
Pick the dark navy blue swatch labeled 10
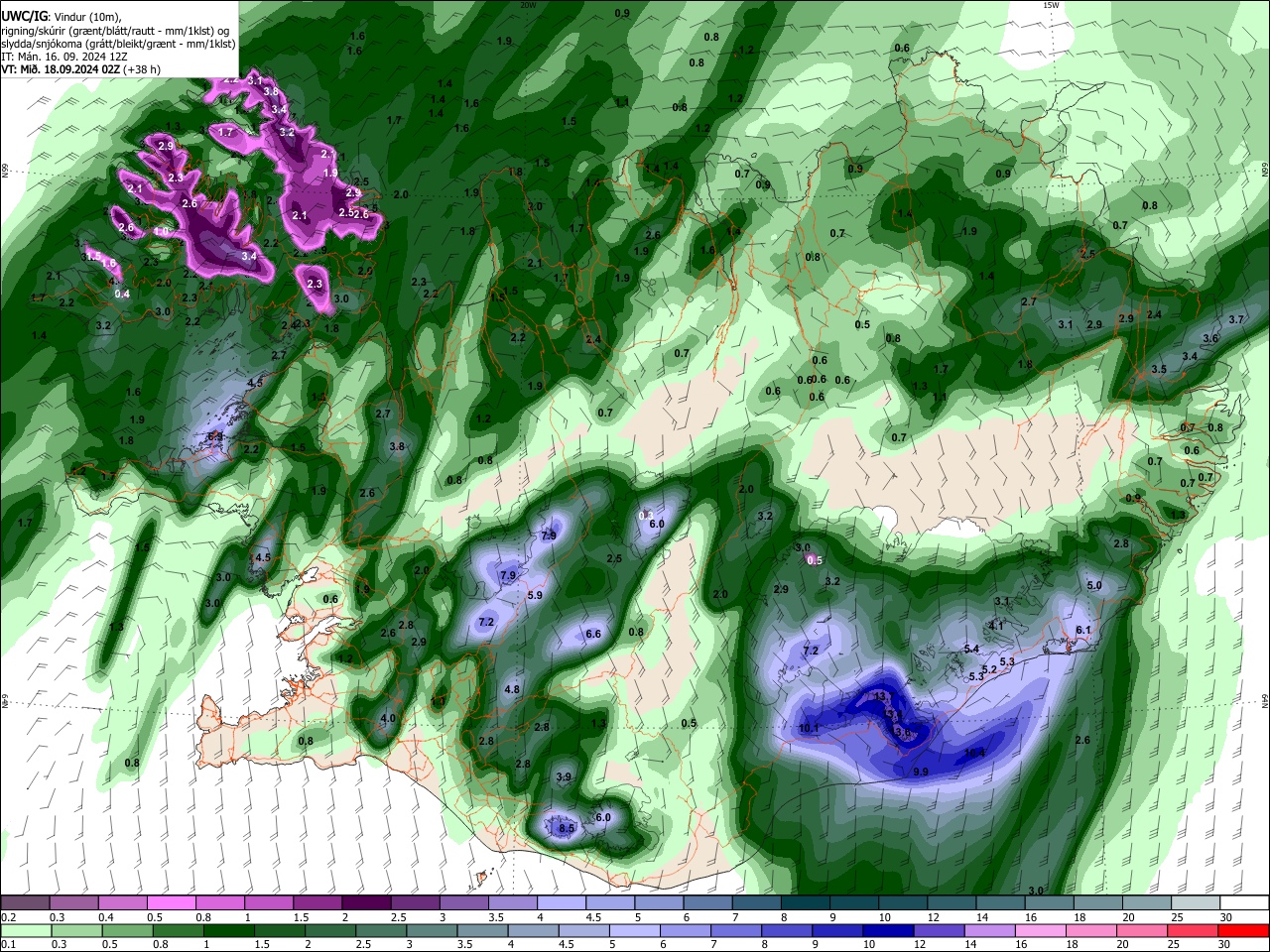tap(887, 930)
